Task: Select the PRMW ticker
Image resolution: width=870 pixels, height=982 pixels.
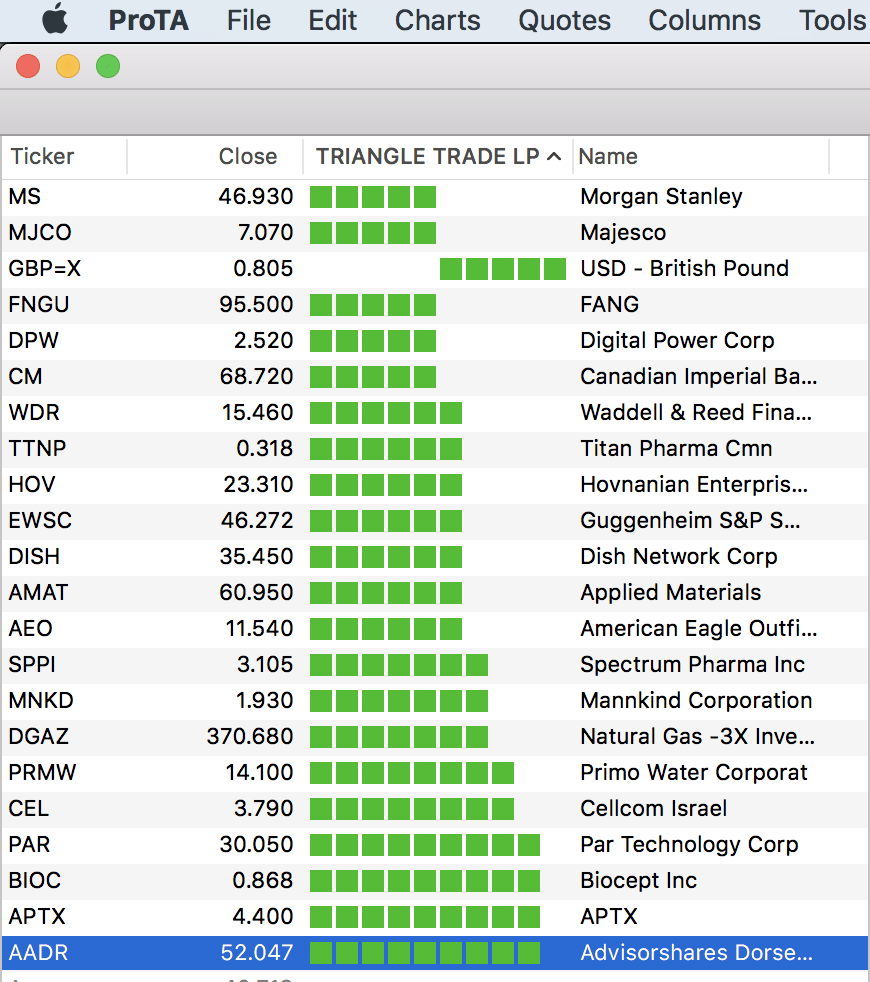Action: pyautogui.click(x=42, y=773)
